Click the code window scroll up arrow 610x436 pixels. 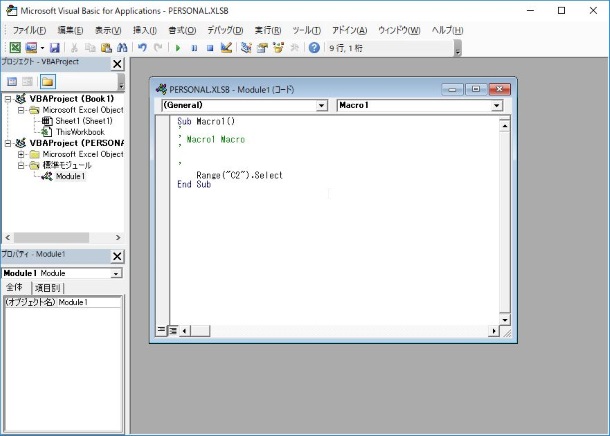[505, 126]
